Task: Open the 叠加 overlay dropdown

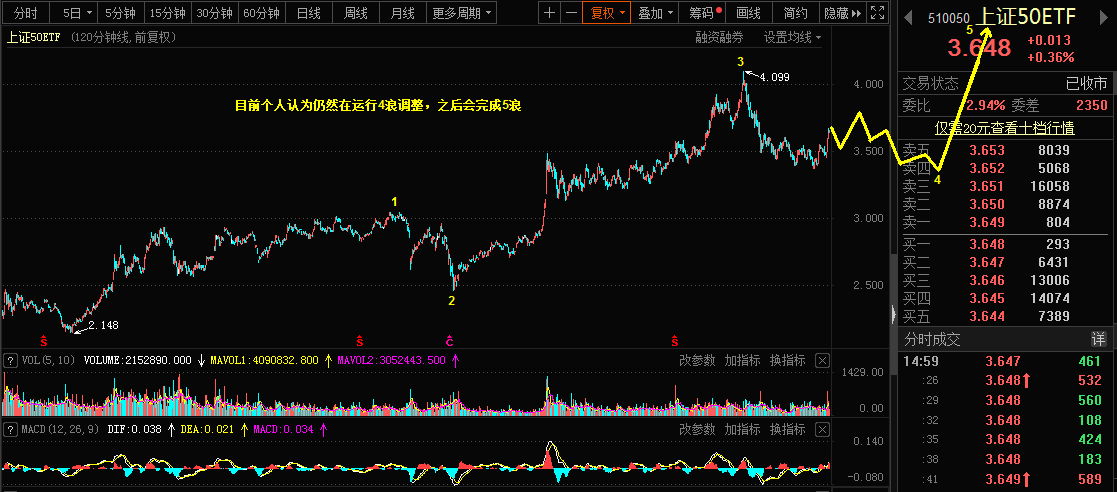Action: [x=655, y=13]
